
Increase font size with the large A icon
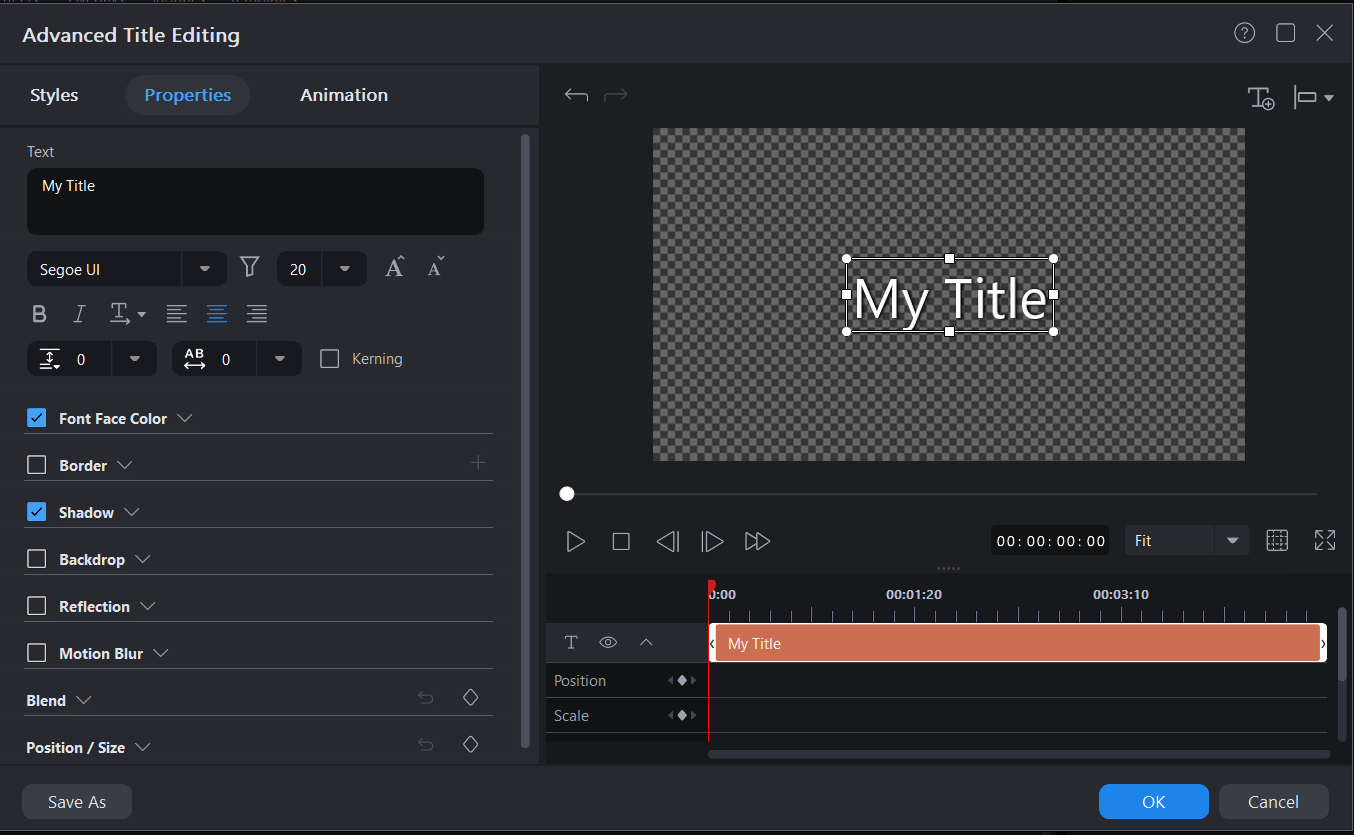[x=394, y=266]
